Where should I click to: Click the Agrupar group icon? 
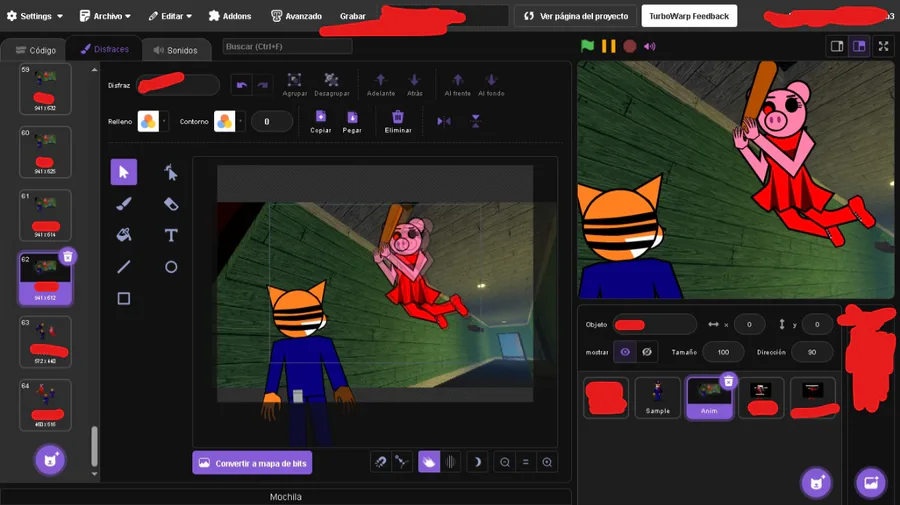point(294,80)
